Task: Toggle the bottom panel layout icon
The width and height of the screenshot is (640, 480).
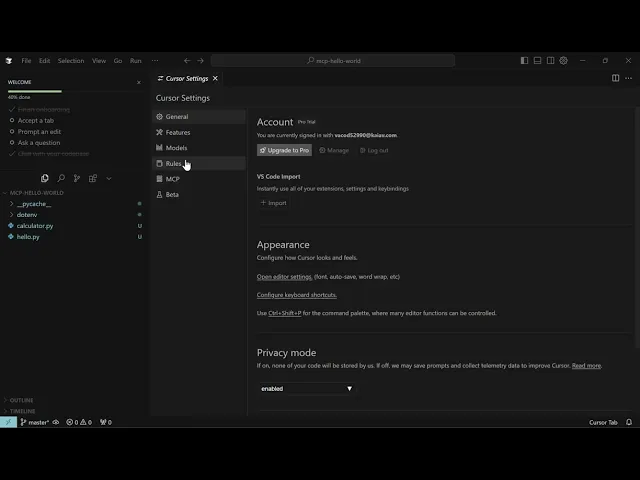Action: (x=538, y=60)
